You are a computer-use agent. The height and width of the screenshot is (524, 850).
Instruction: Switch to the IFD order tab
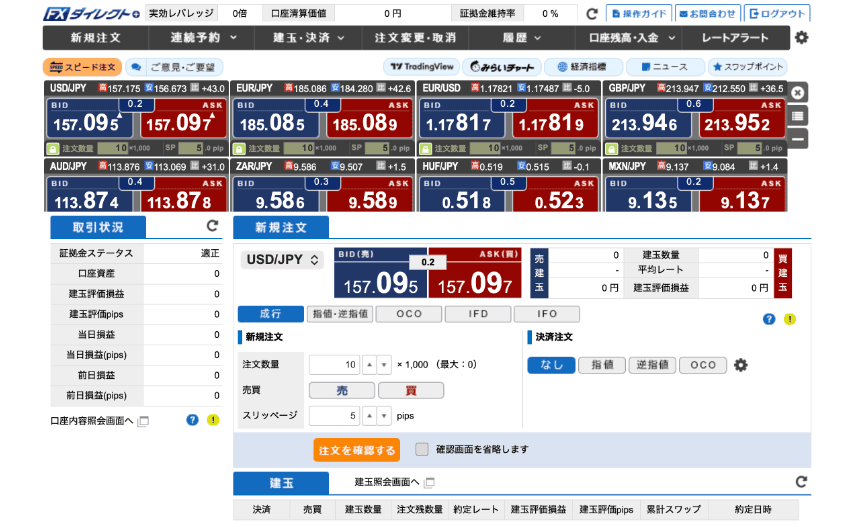coord(478,314)
